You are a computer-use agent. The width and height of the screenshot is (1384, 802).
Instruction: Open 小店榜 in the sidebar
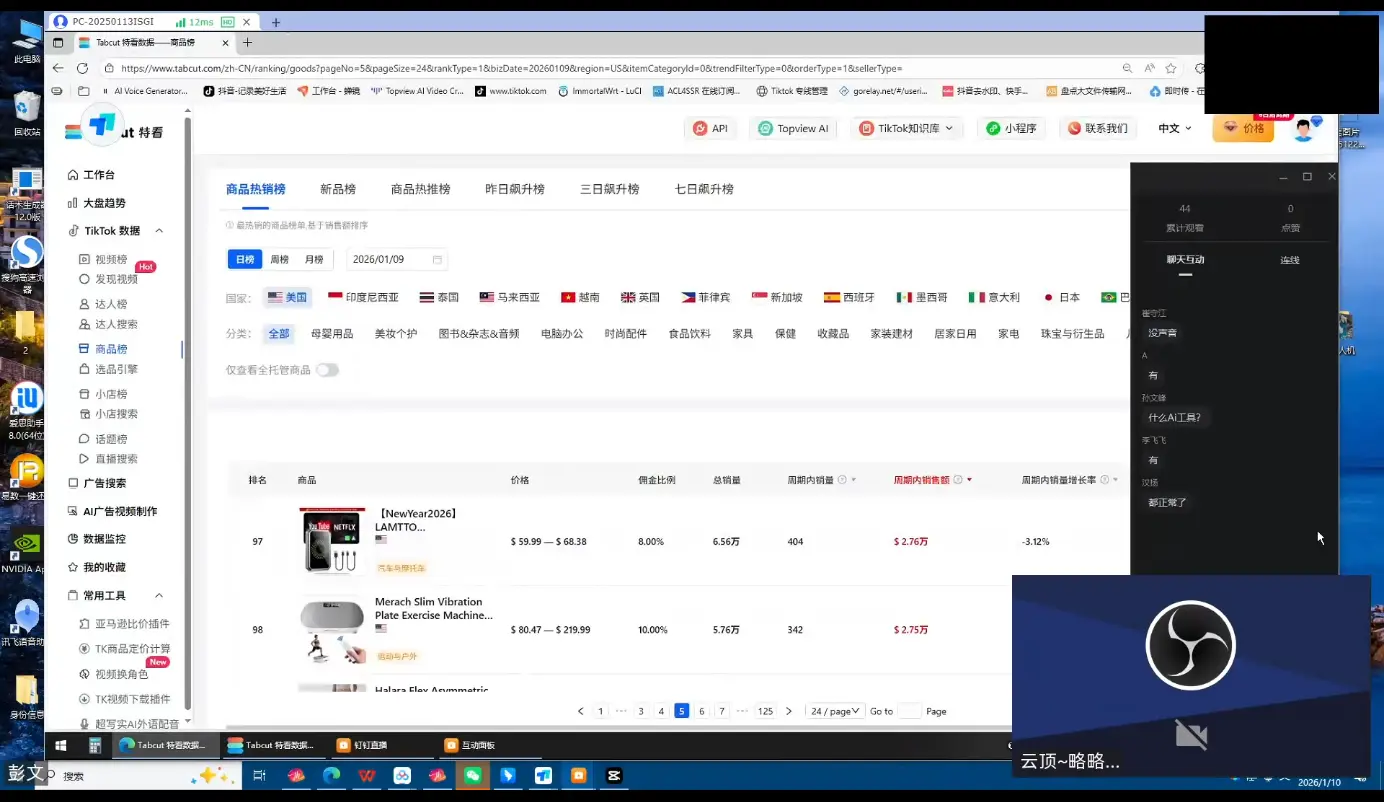coord(113,393)
